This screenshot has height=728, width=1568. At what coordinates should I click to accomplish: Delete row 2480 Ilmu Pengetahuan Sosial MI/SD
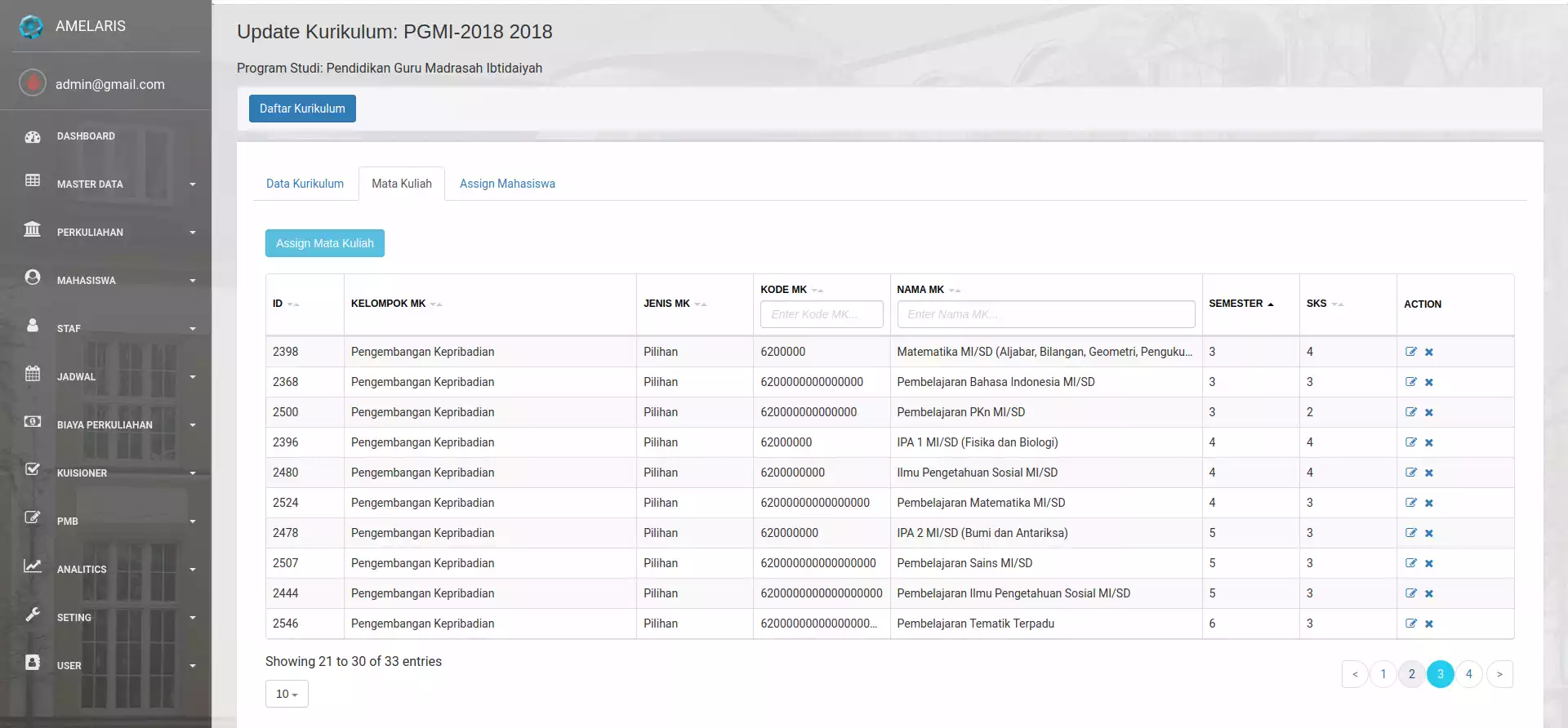1429,473
